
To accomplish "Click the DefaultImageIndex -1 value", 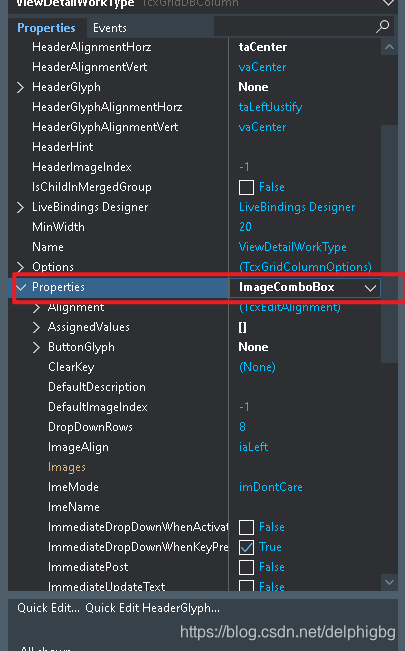I will point(244,407).
